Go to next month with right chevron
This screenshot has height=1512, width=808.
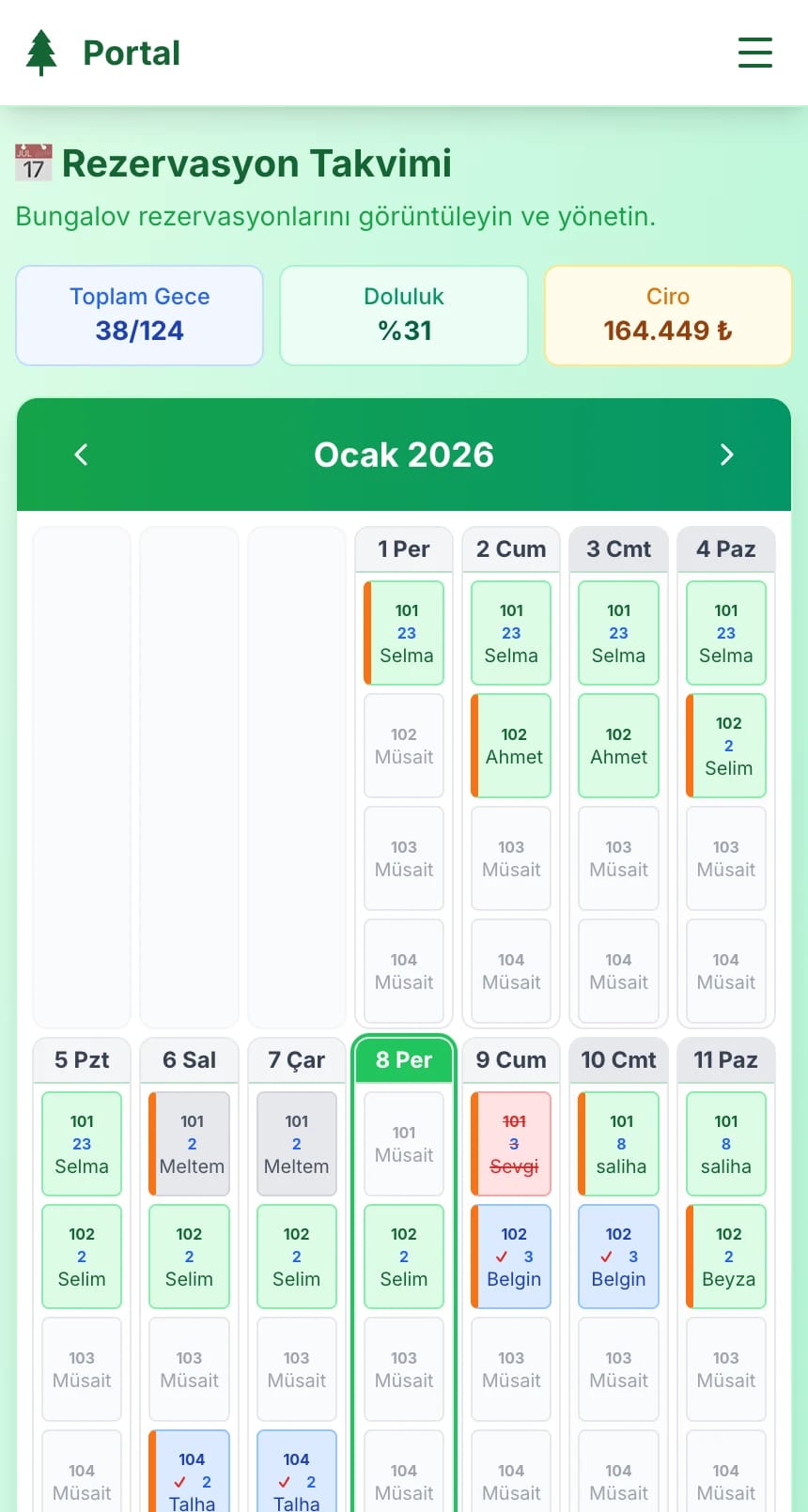pyautogui.click(x=726, y=455)
